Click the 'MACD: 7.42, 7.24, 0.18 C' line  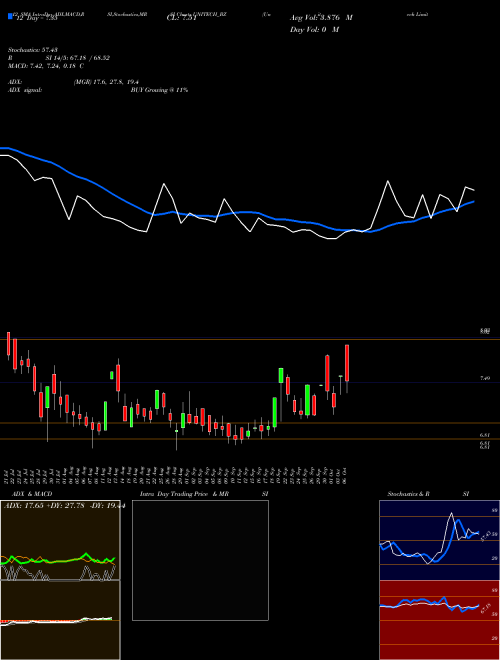45,66
